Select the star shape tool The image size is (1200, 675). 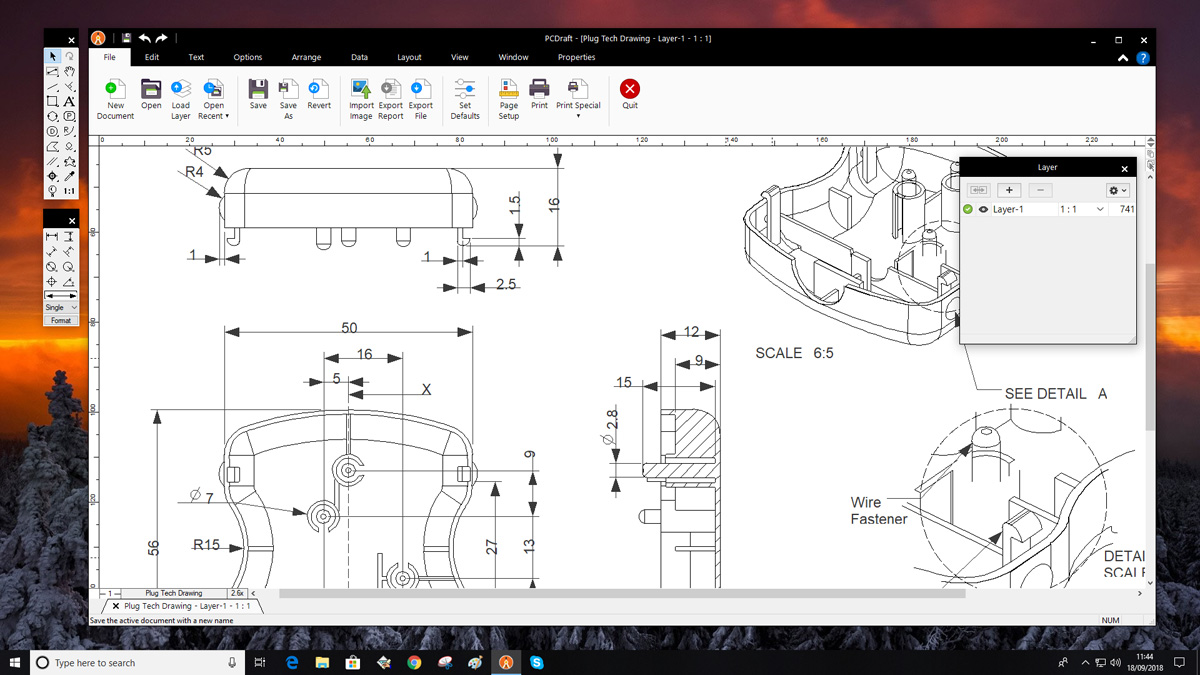point(69,160)
